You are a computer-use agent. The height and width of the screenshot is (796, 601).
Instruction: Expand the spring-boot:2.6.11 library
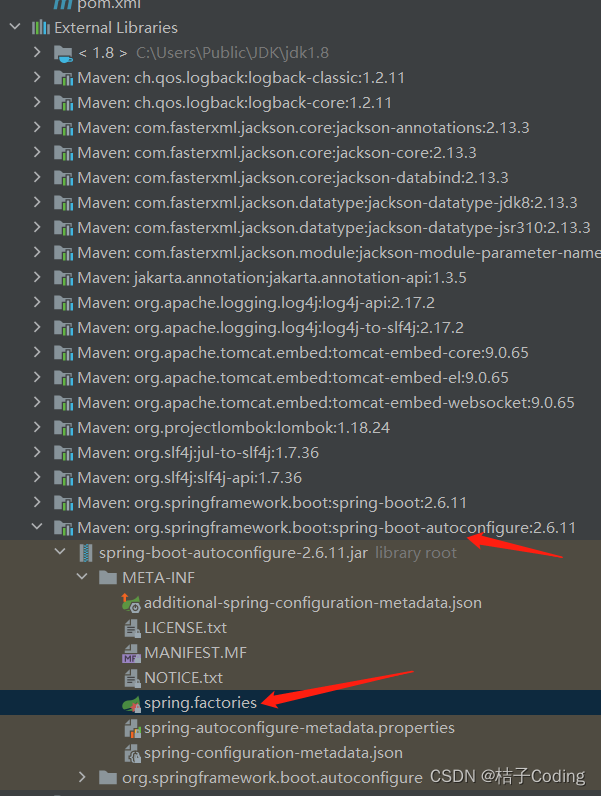coord(37,502)
